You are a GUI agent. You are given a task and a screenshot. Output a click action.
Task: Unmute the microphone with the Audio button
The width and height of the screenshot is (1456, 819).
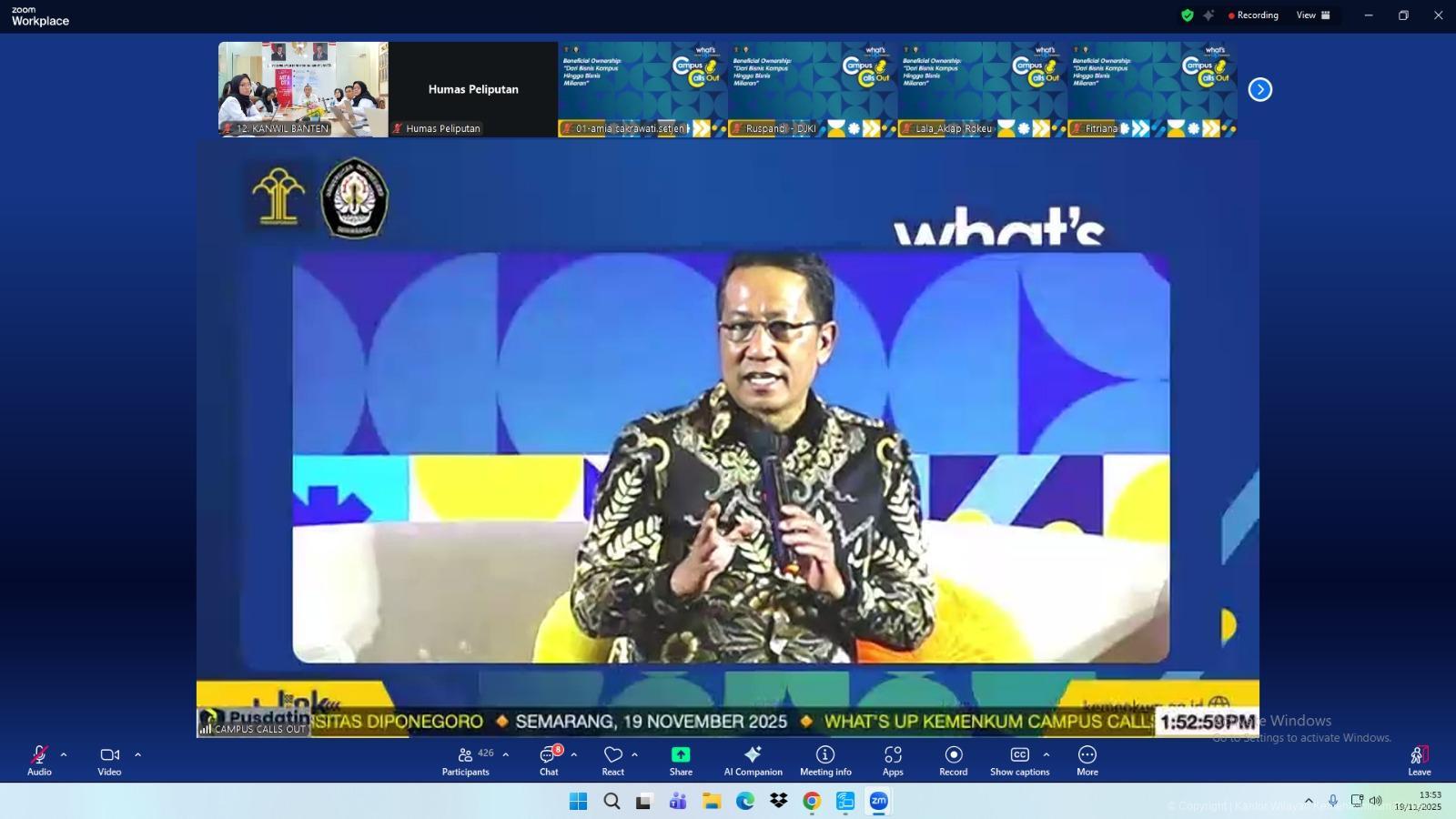tap(39, 761)
